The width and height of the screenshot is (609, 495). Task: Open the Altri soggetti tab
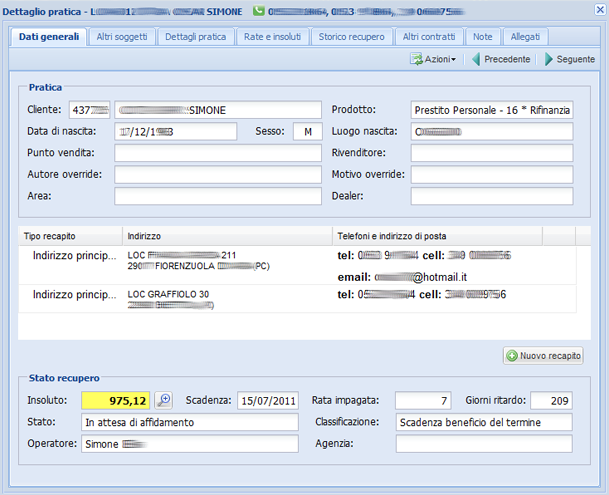[x=122, y=37]
